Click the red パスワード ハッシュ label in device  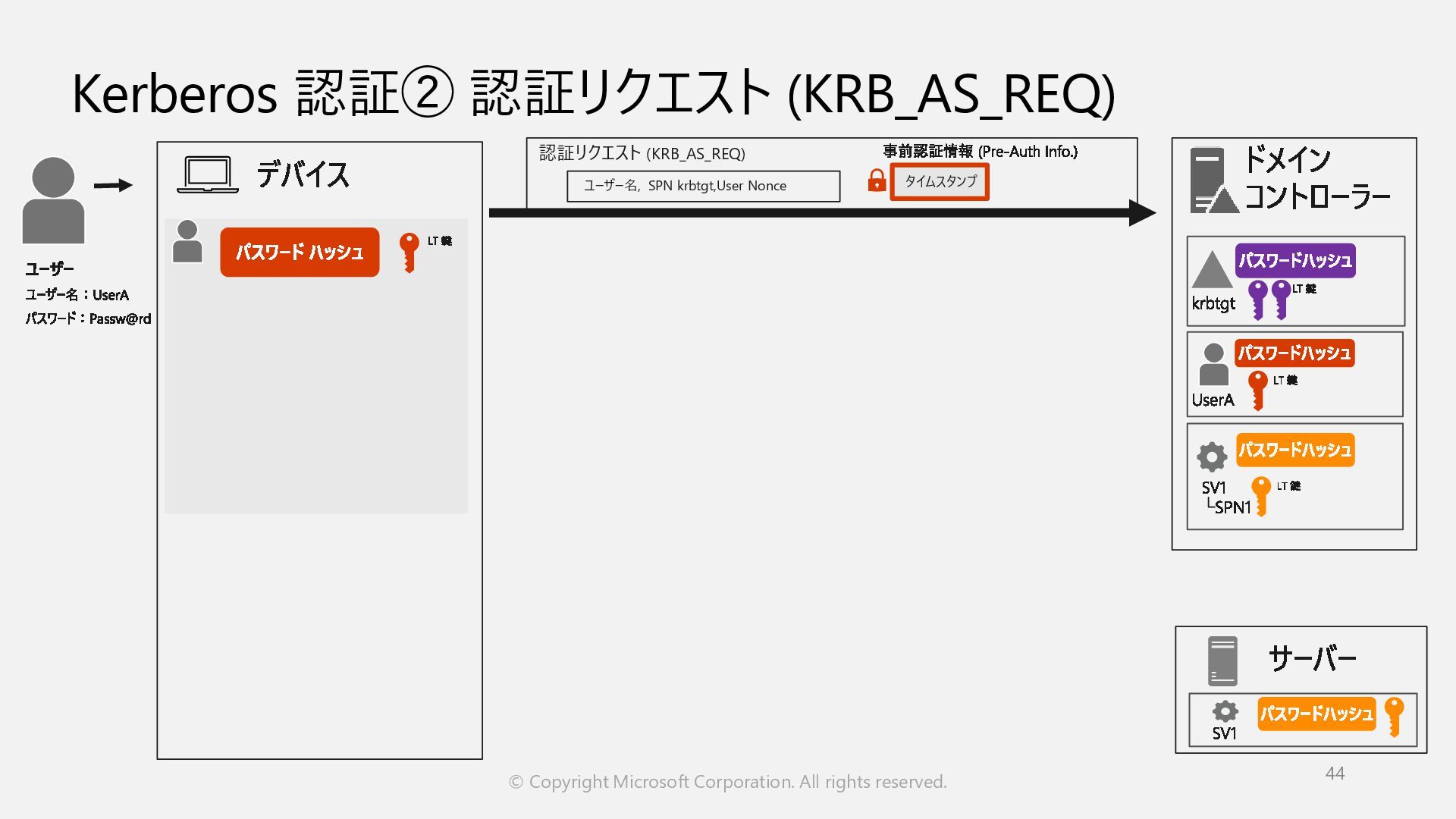(300, 252)
